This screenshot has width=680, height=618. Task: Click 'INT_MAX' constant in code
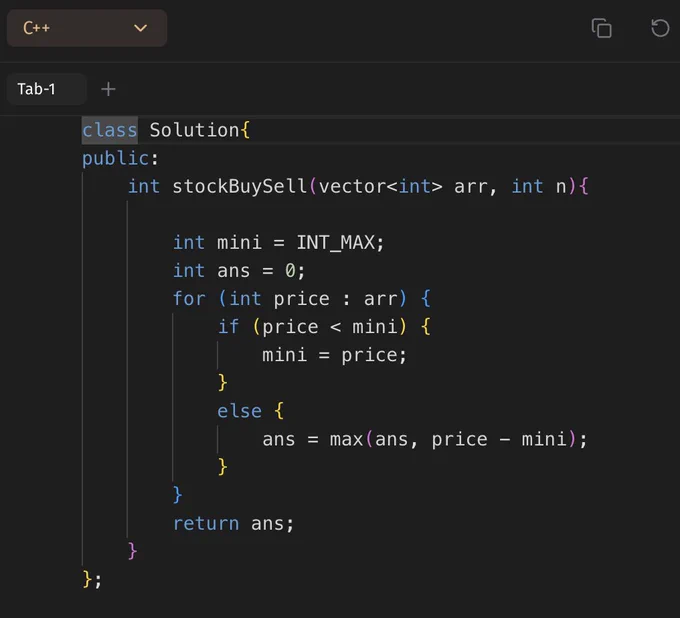tap(335, 242)
